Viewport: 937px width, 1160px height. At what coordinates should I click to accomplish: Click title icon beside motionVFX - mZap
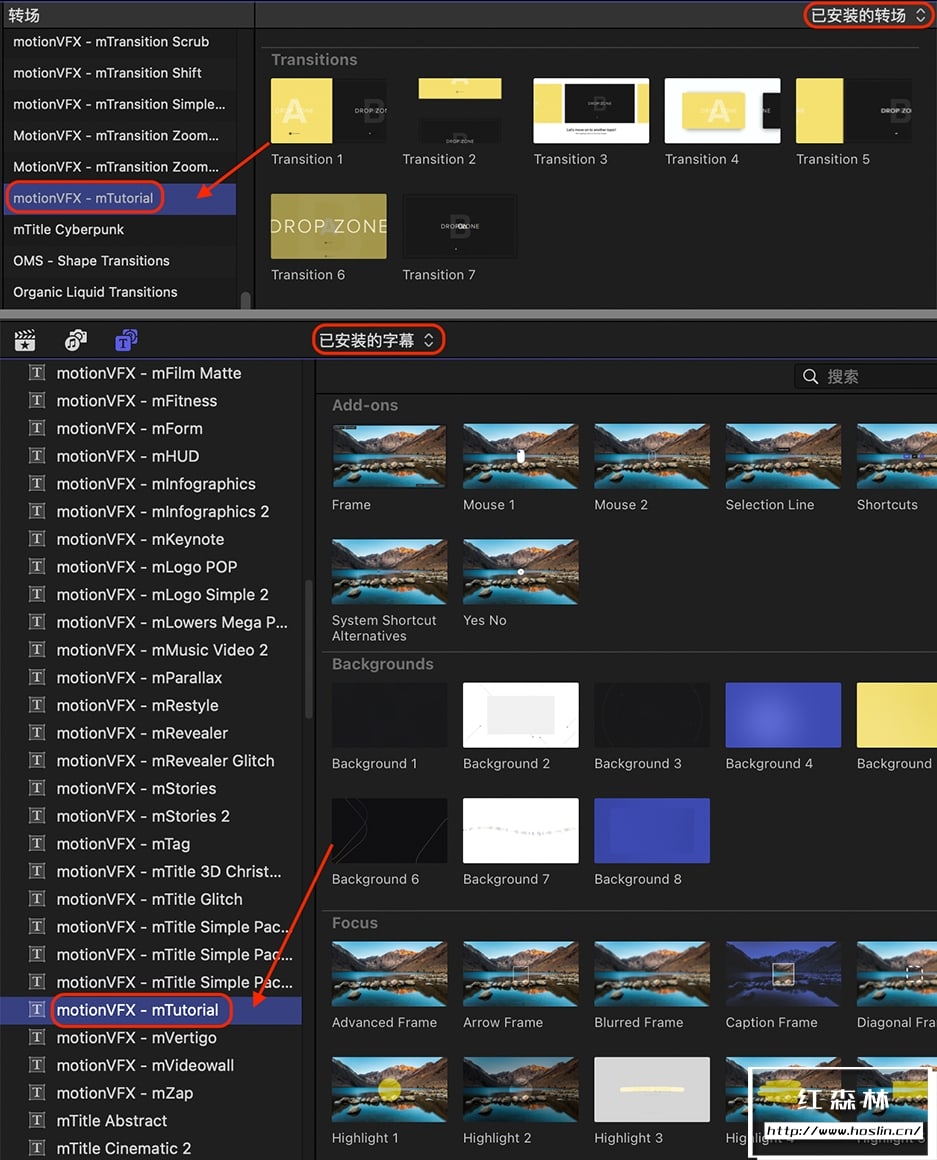pos(36,1093)
